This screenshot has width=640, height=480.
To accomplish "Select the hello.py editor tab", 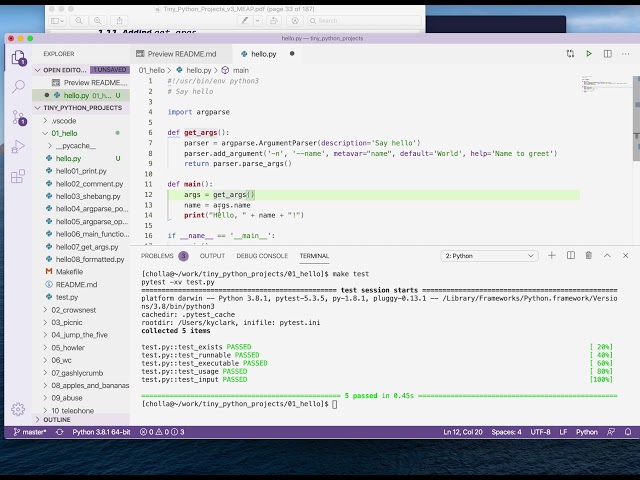I will tap(264, 54).
